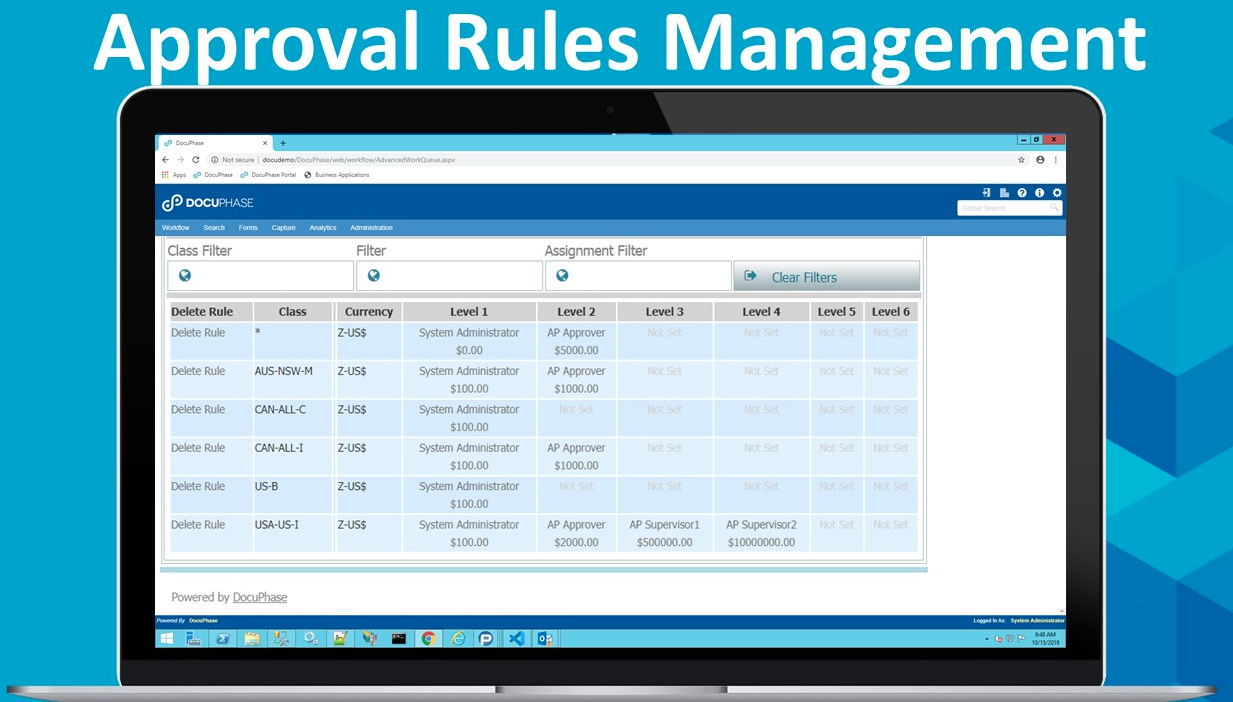The image size is (1233, 702).
Task: Open the Chrome three-dot menu
Action: pos(1055,159)
